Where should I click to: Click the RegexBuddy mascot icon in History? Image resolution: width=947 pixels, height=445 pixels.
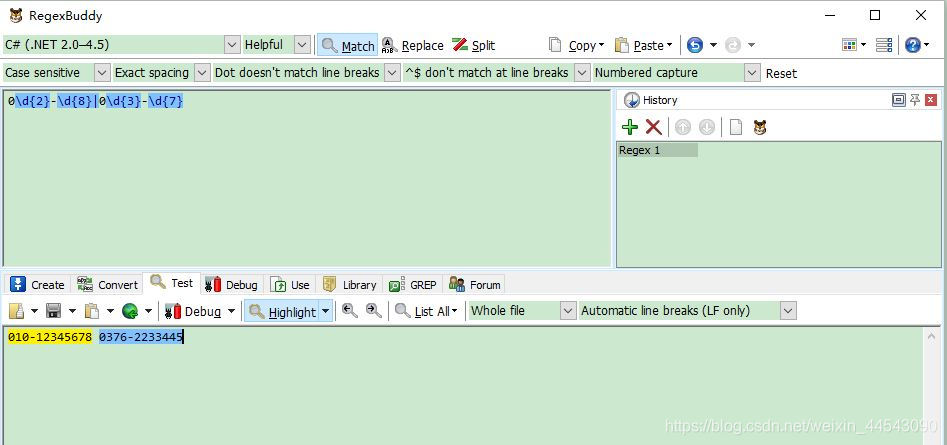click(x=760, y=127)
